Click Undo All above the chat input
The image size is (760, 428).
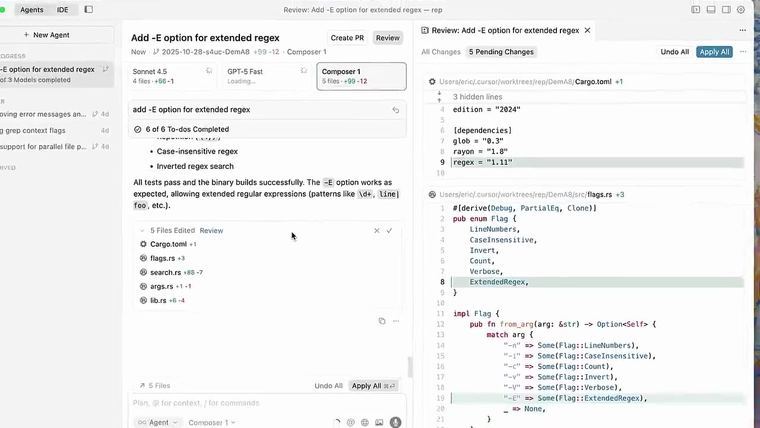point(328,386)
